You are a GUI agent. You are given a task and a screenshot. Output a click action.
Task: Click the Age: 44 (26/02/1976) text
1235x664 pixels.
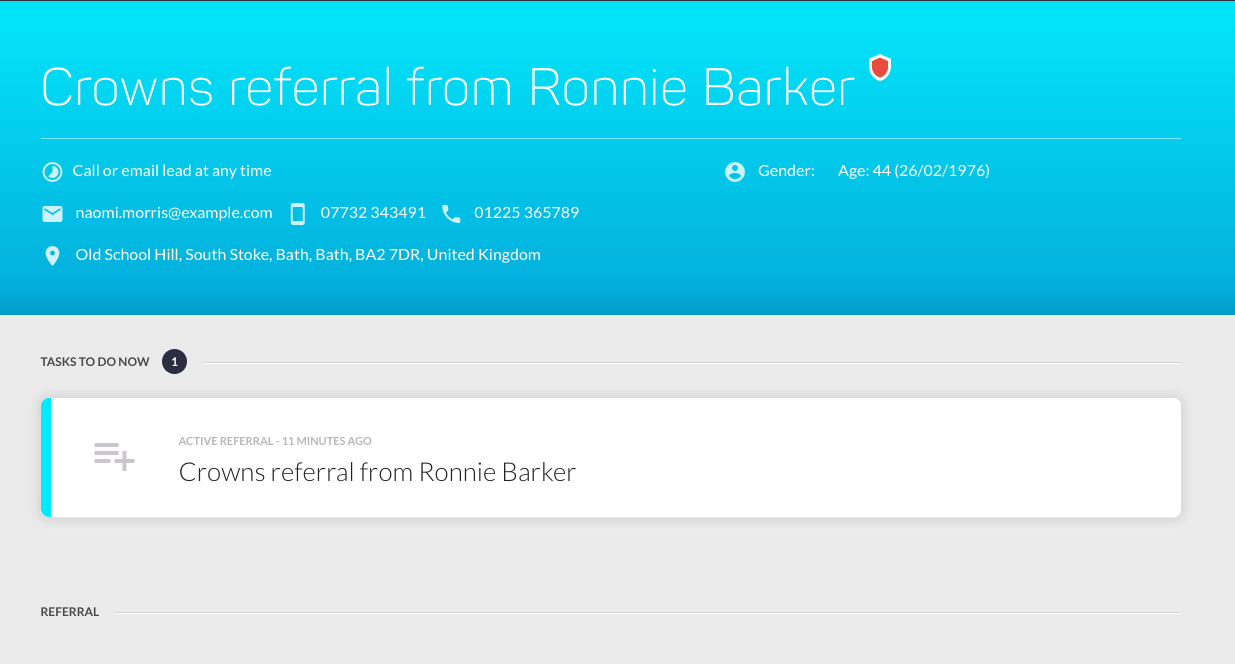(914, 171)
